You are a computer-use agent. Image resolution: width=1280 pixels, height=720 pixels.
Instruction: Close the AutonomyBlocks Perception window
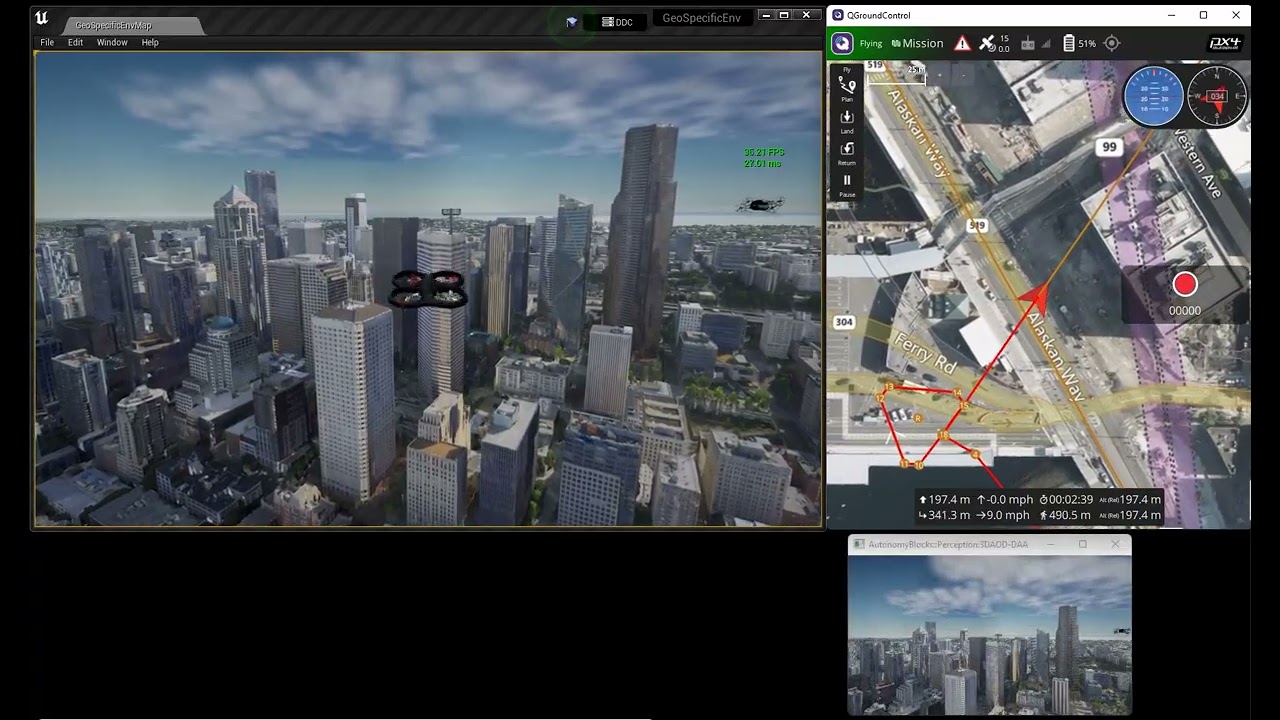point(1115,545)
